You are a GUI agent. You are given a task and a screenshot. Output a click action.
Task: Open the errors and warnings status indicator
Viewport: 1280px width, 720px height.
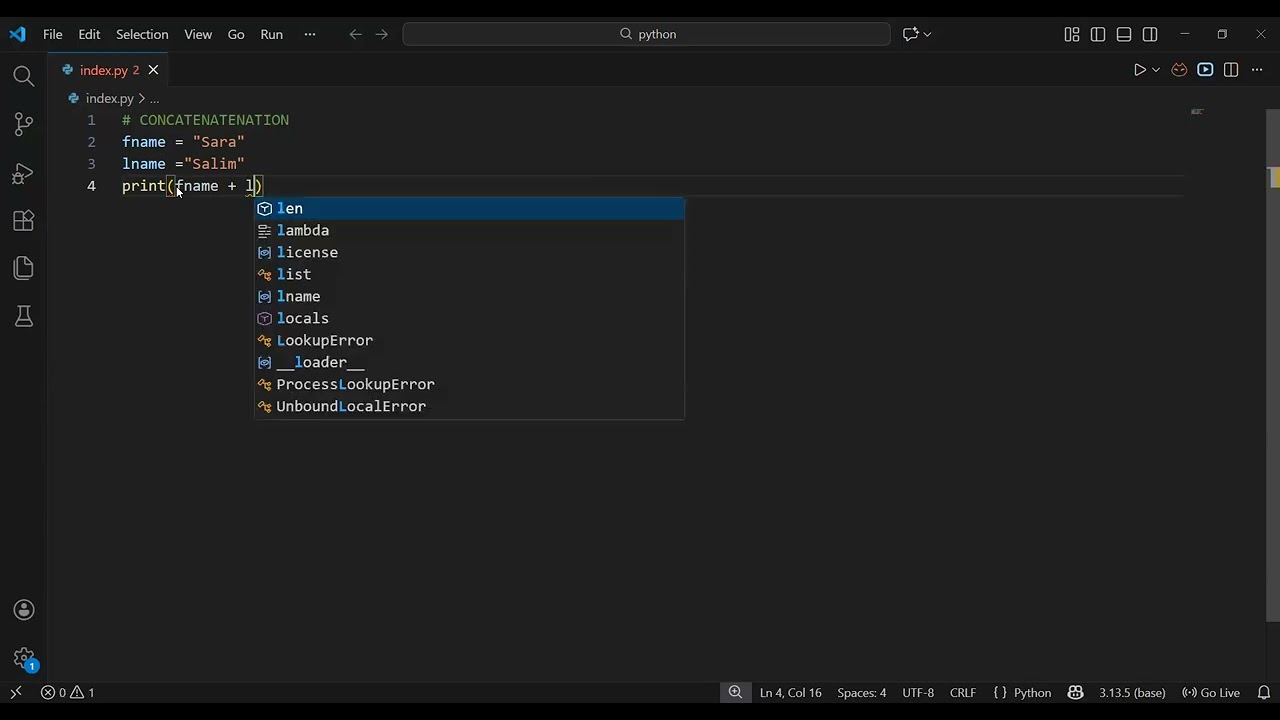click(x=68, y=692)
